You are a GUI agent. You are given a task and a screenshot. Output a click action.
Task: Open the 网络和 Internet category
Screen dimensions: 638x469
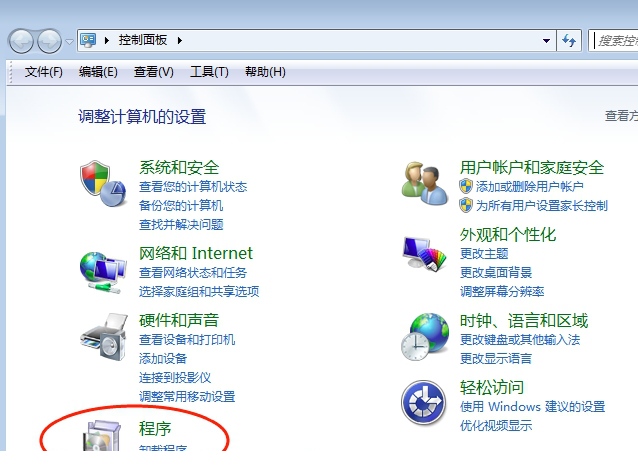(x=196, y=253)
